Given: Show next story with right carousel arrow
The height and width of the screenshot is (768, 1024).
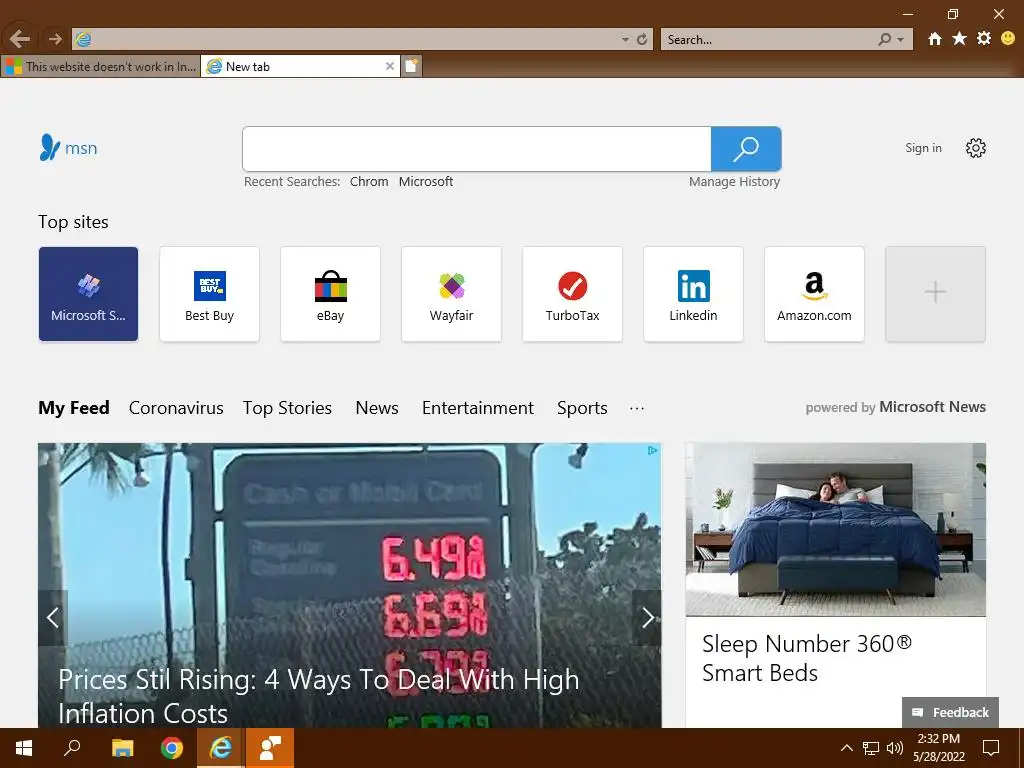Looking at the screenshot, I should pyautogui.click(x=647, y=617).
